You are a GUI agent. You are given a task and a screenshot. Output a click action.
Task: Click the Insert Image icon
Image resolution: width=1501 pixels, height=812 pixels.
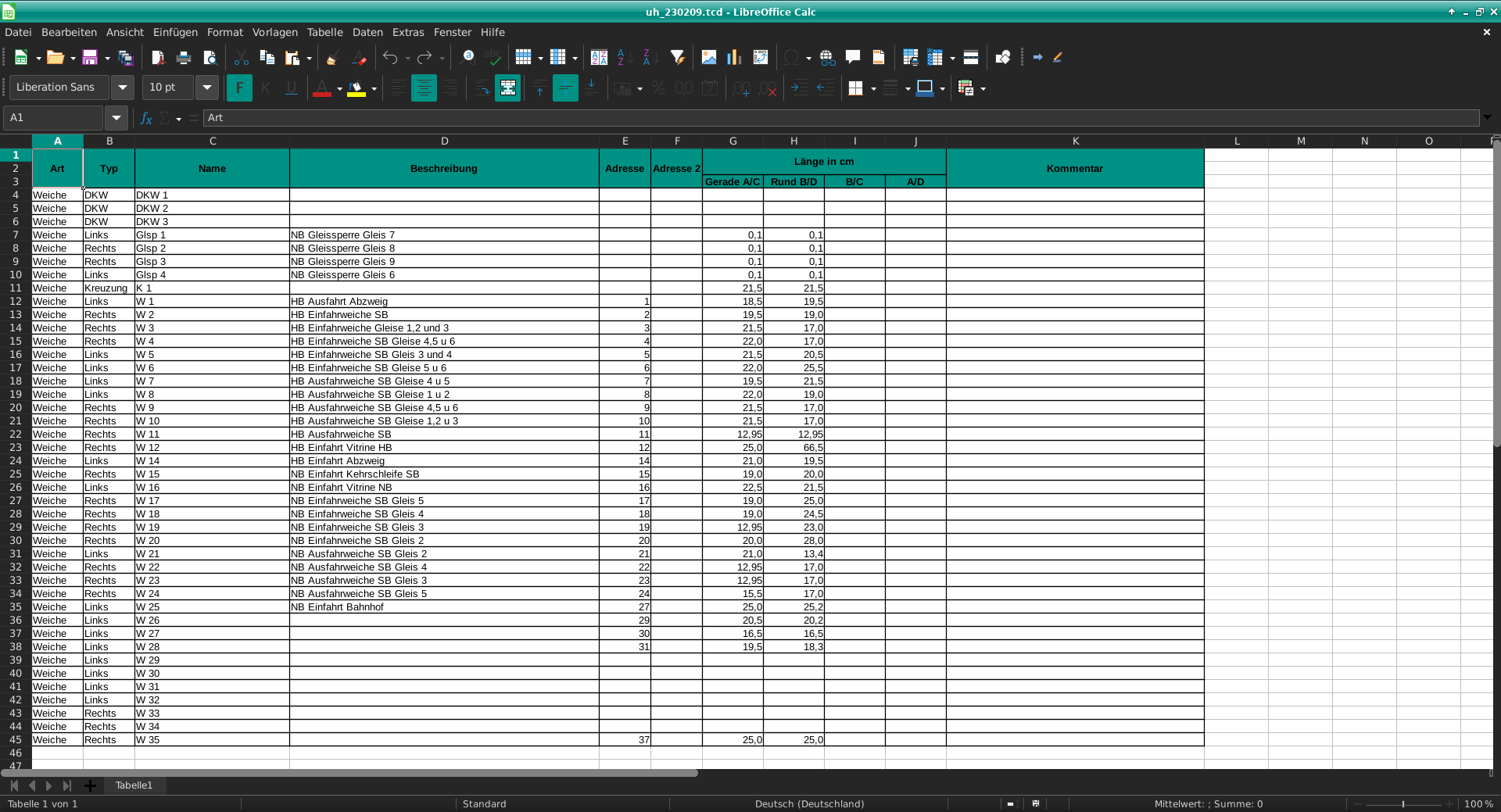709,58
